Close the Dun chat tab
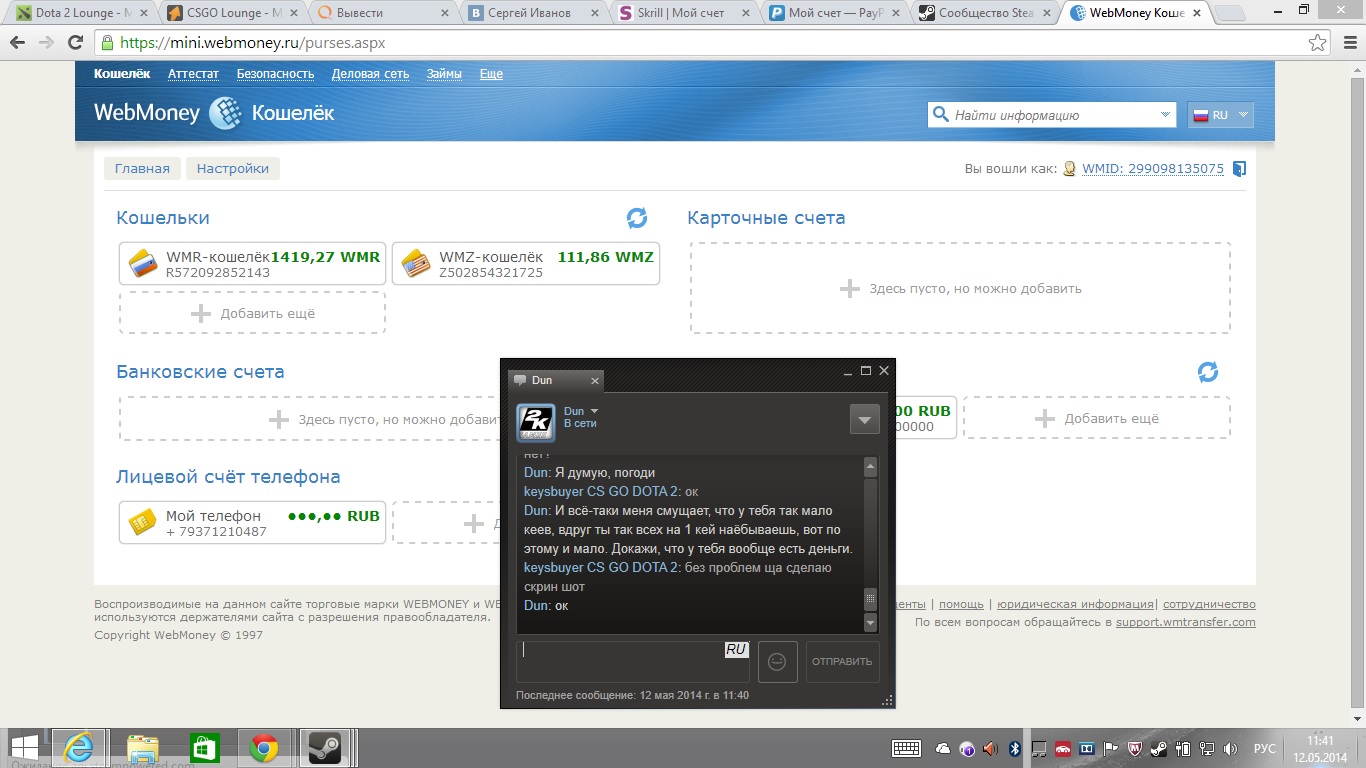 [x=595, y=381]
